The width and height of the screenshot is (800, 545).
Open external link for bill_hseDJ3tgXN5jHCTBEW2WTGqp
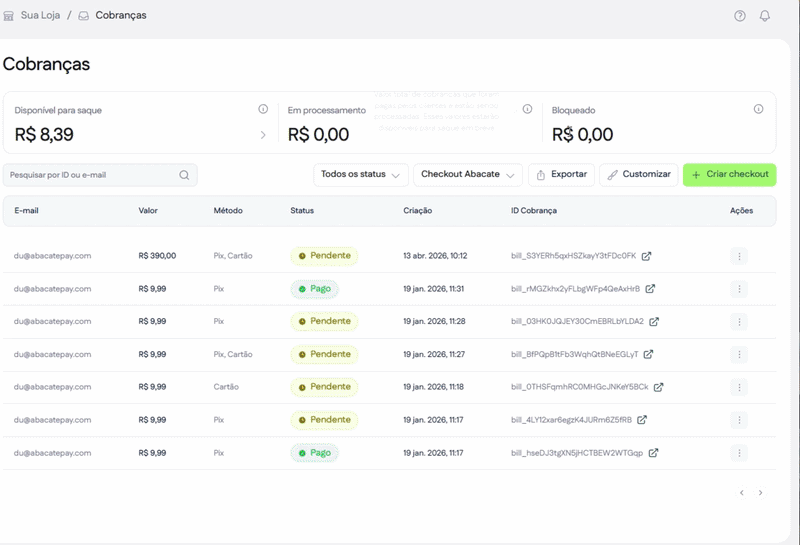click(654, 453)
